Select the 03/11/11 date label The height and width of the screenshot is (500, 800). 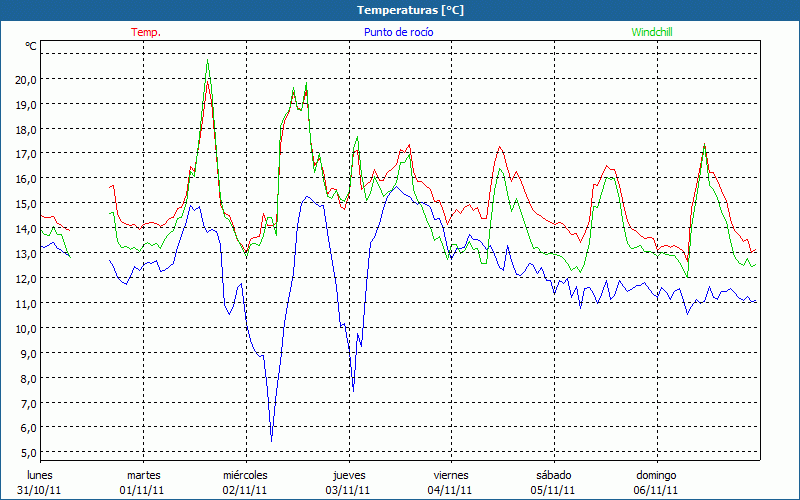[x=347, y=490]
